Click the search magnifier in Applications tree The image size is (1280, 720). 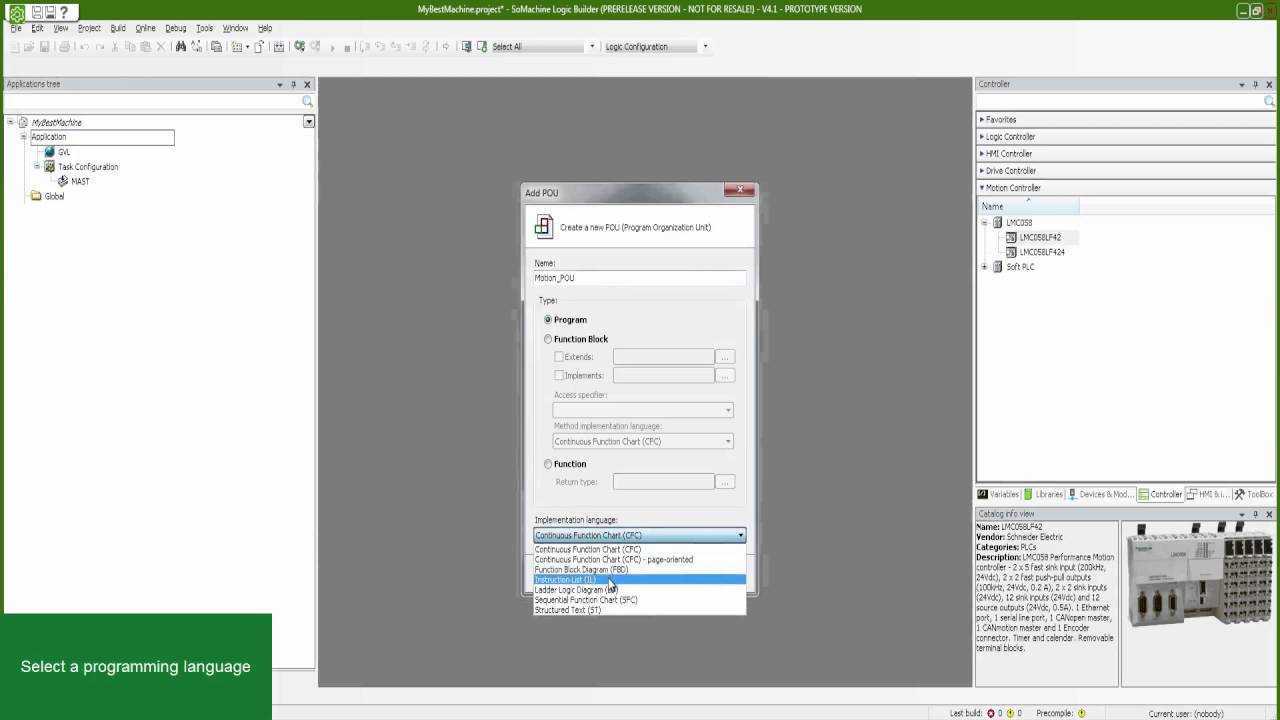tap(307, 101)
